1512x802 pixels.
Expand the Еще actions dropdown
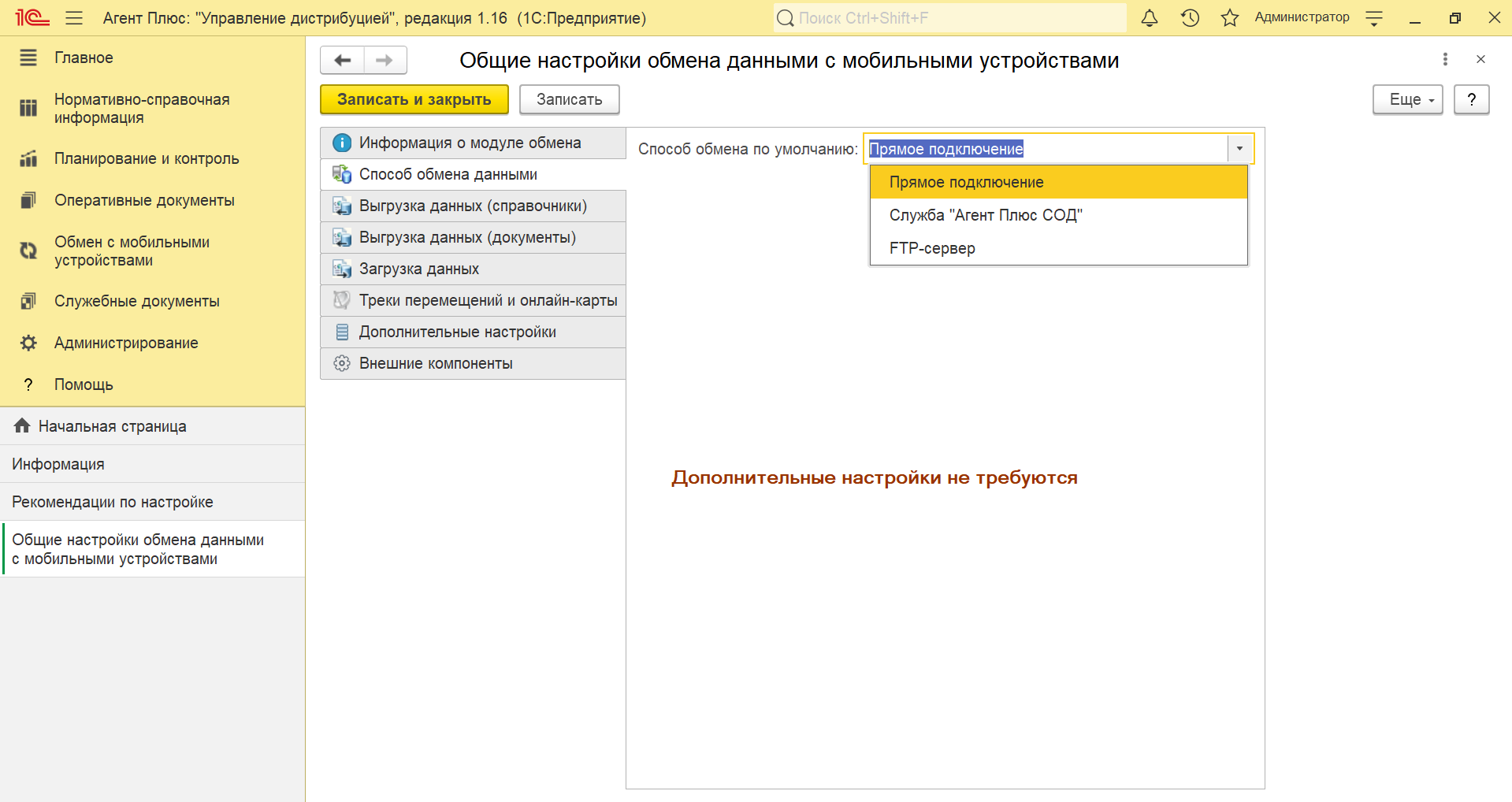[1407, 100]
